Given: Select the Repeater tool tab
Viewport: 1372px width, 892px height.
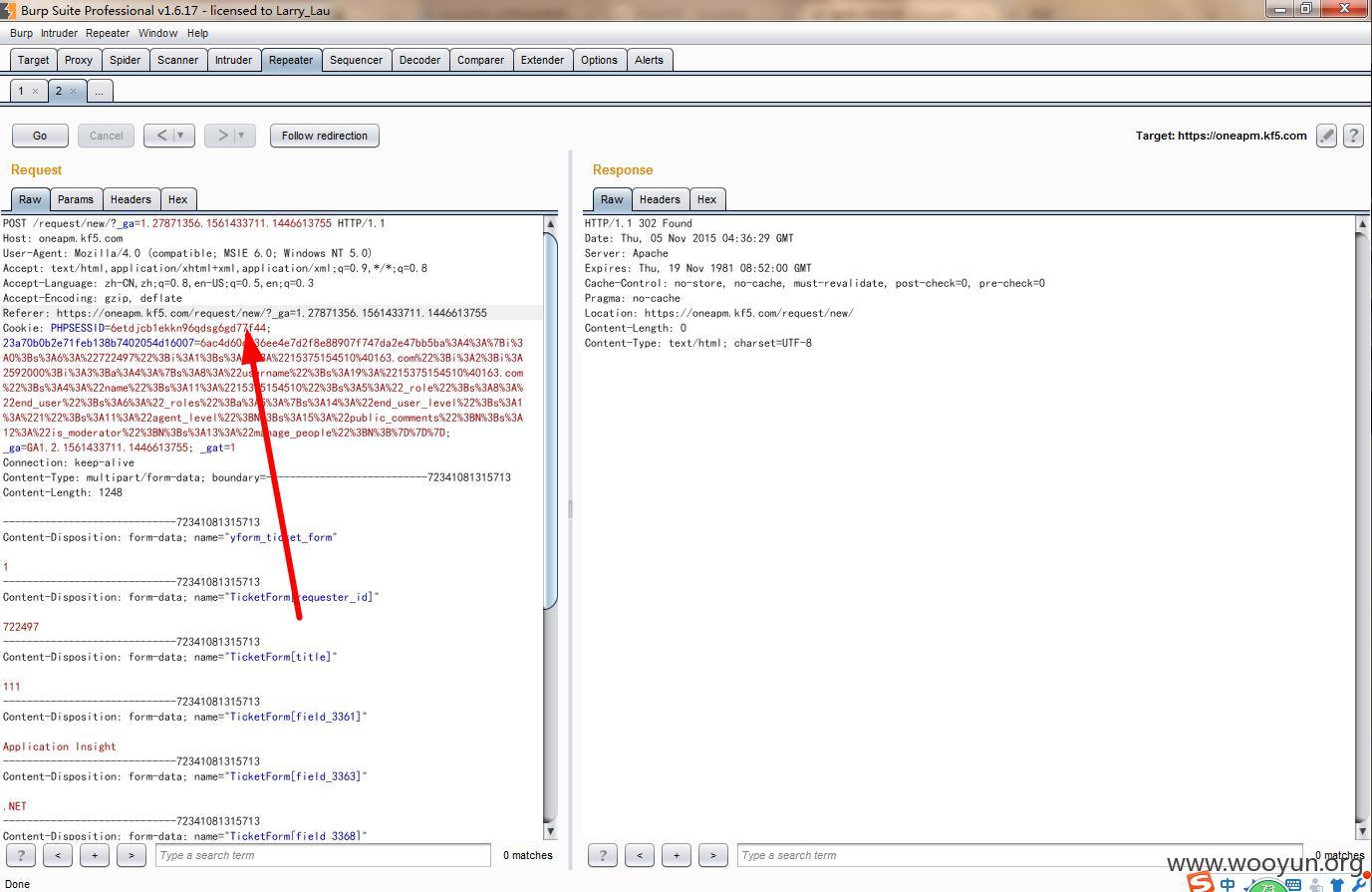Looking at the screenshot, I should [291, 60].
